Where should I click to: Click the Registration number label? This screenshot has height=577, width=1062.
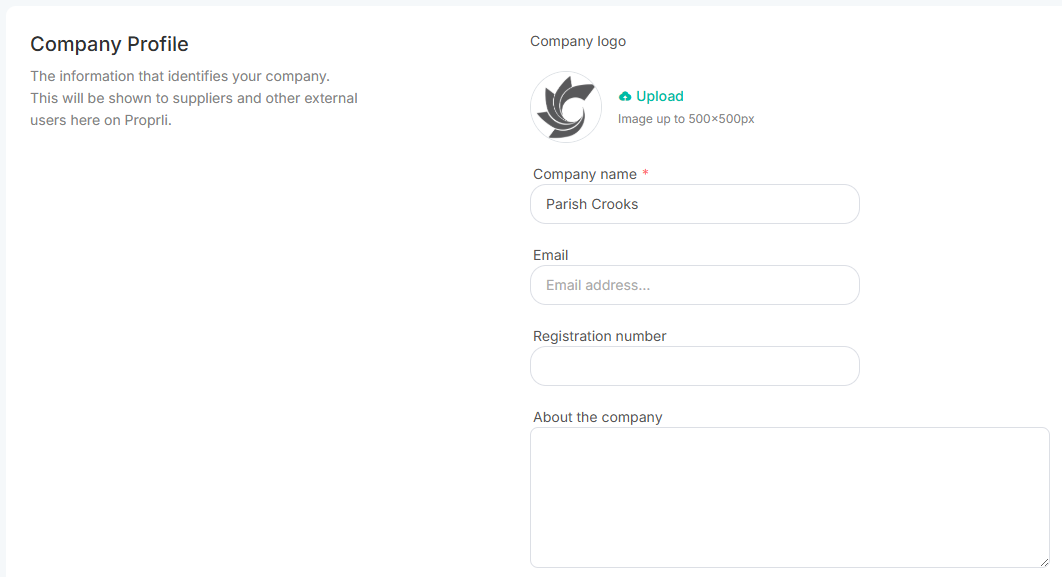[x=599, y=336]
